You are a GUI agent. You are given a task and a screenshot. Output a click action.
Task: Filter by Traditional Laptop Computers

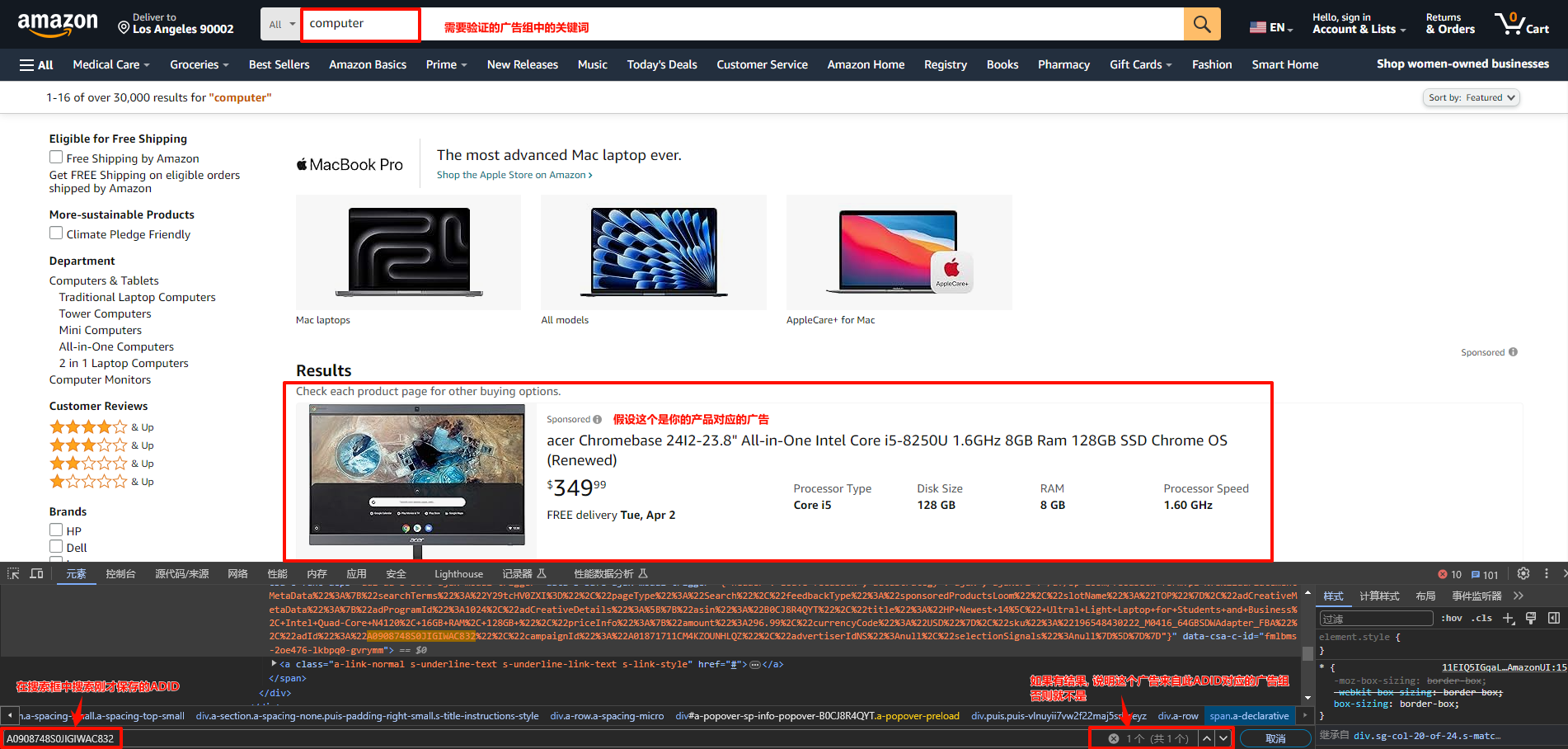point(137,297)
